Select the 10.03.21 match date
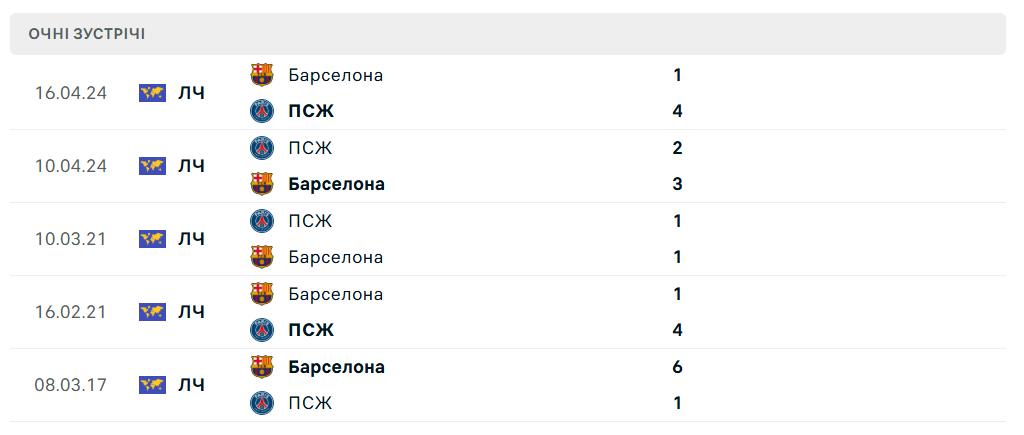 70,239
